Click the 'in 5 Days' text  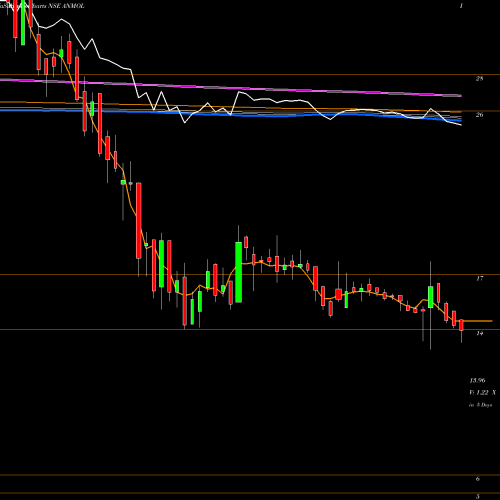pyautogui.click(x=480, y=405)
